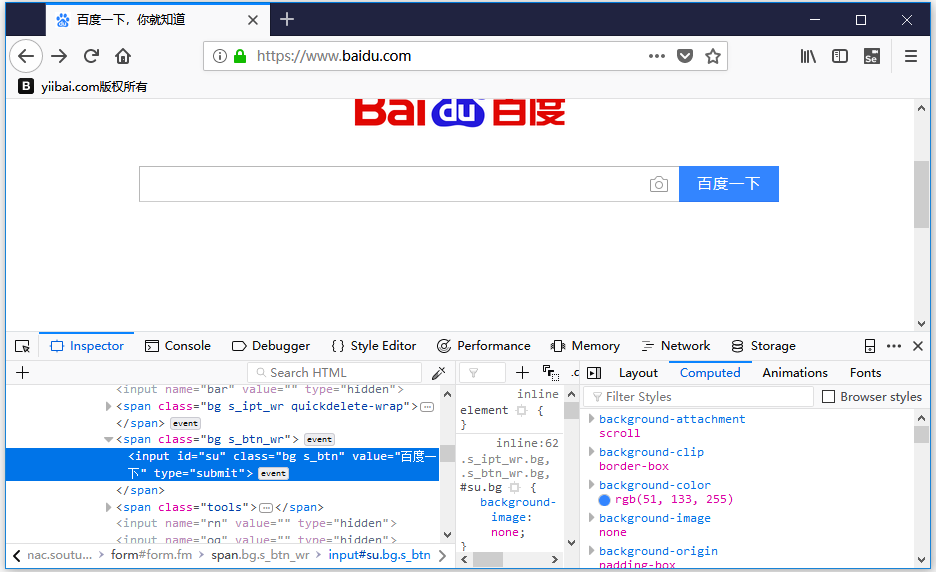
Task: Close the Baidu browser tab
Action: click(253, 20)
